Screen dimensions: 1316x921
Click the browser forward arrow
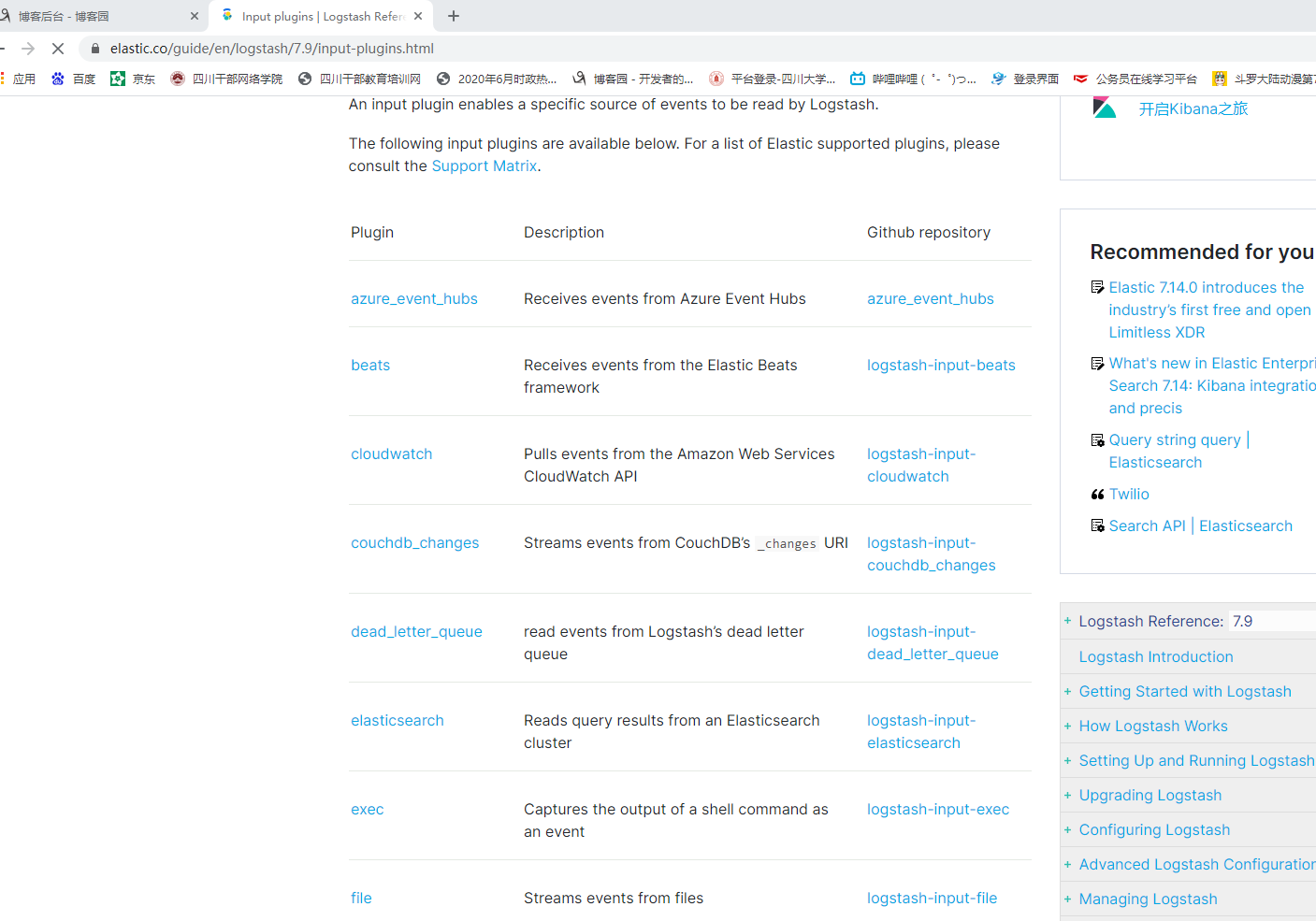[x=28, y=49]
